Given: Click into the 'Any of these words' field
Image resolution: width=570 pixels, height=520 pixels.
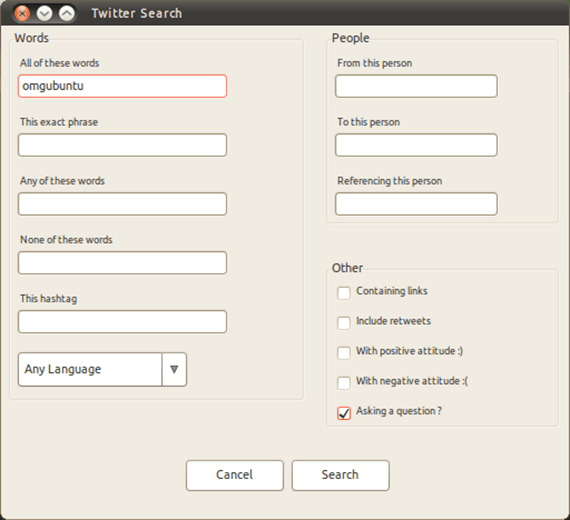Looking at the screenshot, I should [x=123, y=204].
